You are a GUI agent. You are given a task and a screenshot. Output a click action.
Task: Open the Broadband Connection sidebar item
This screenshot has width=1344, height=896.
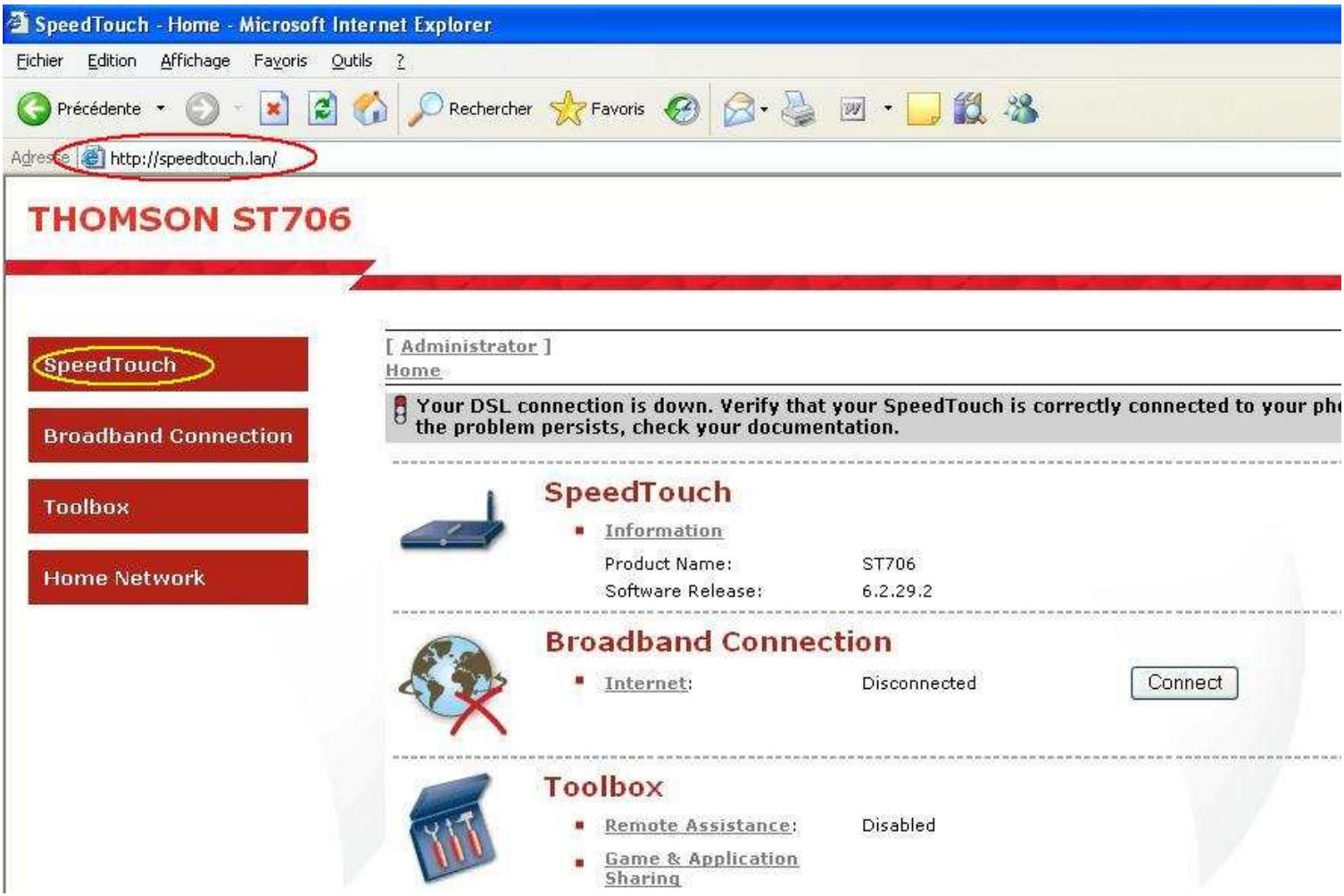tap(168, 436)
